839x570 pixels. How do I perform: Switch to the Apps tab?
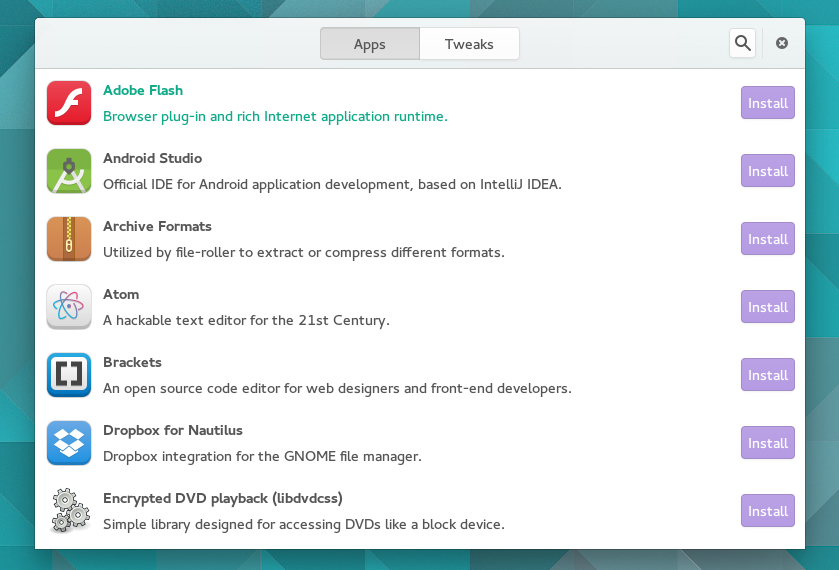(370, 44)
